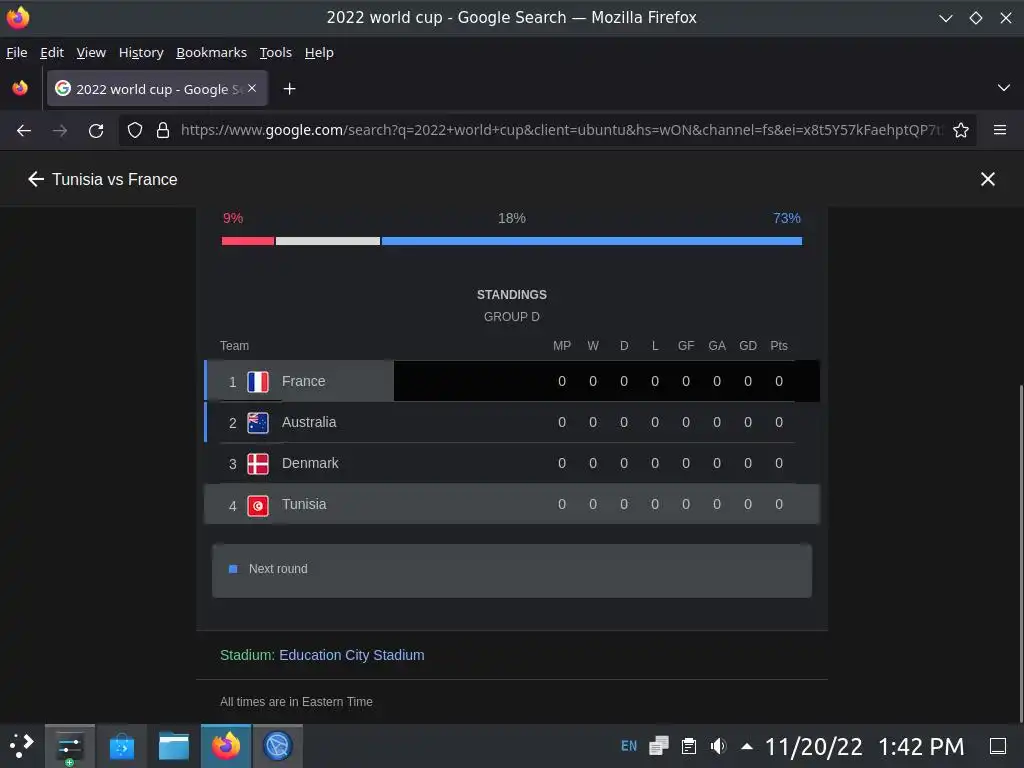
Task: Open the Education City Stadium link
Action: [351, 655]
